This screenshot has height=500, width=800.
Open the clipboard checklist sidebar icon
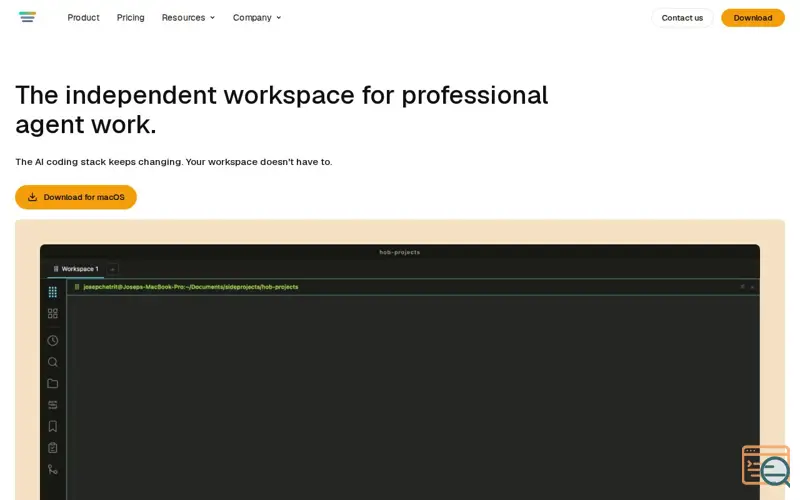53,448
